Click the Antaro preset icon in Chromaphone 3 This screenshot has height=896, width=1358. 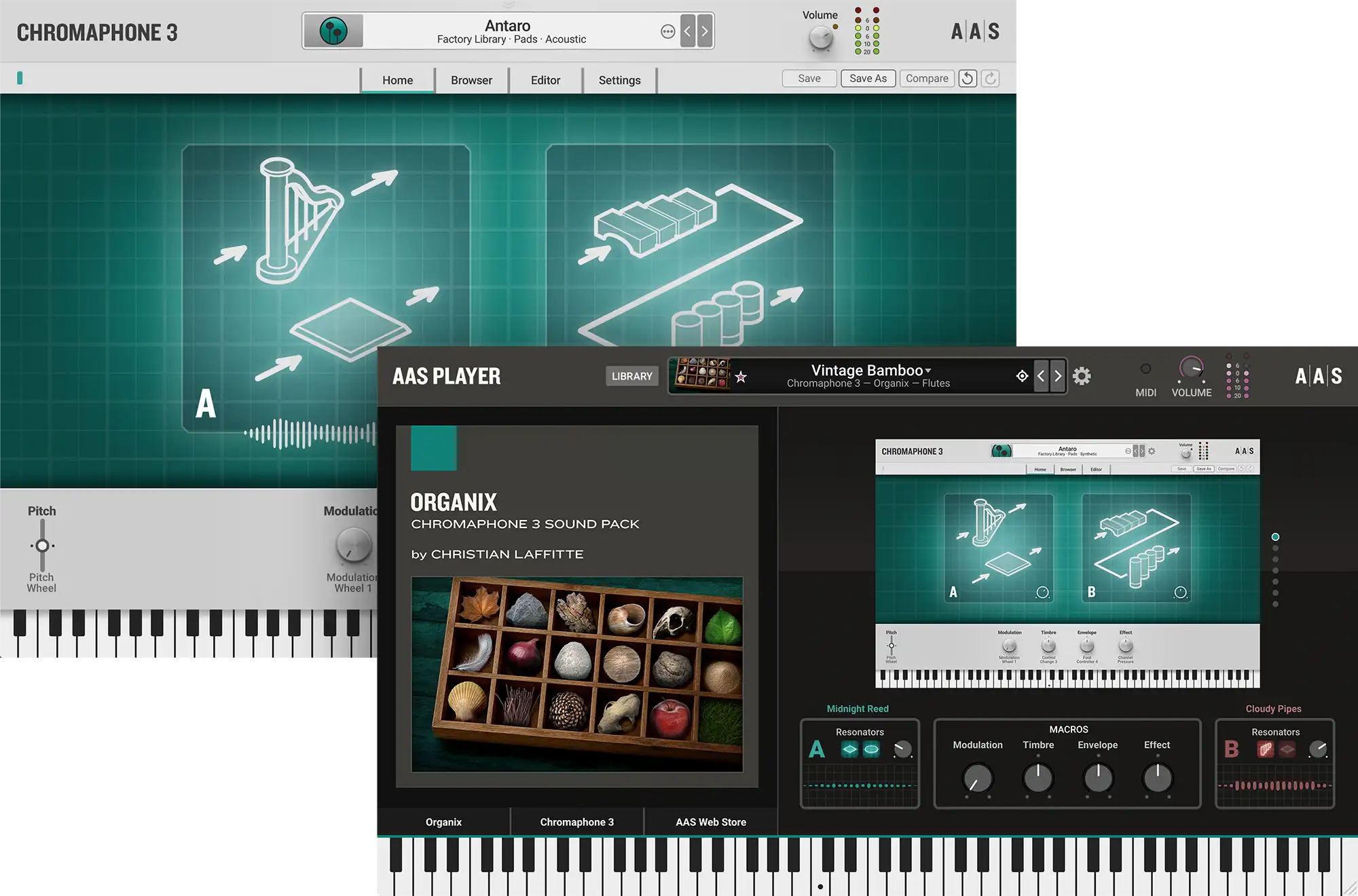[x=333, y=31]
